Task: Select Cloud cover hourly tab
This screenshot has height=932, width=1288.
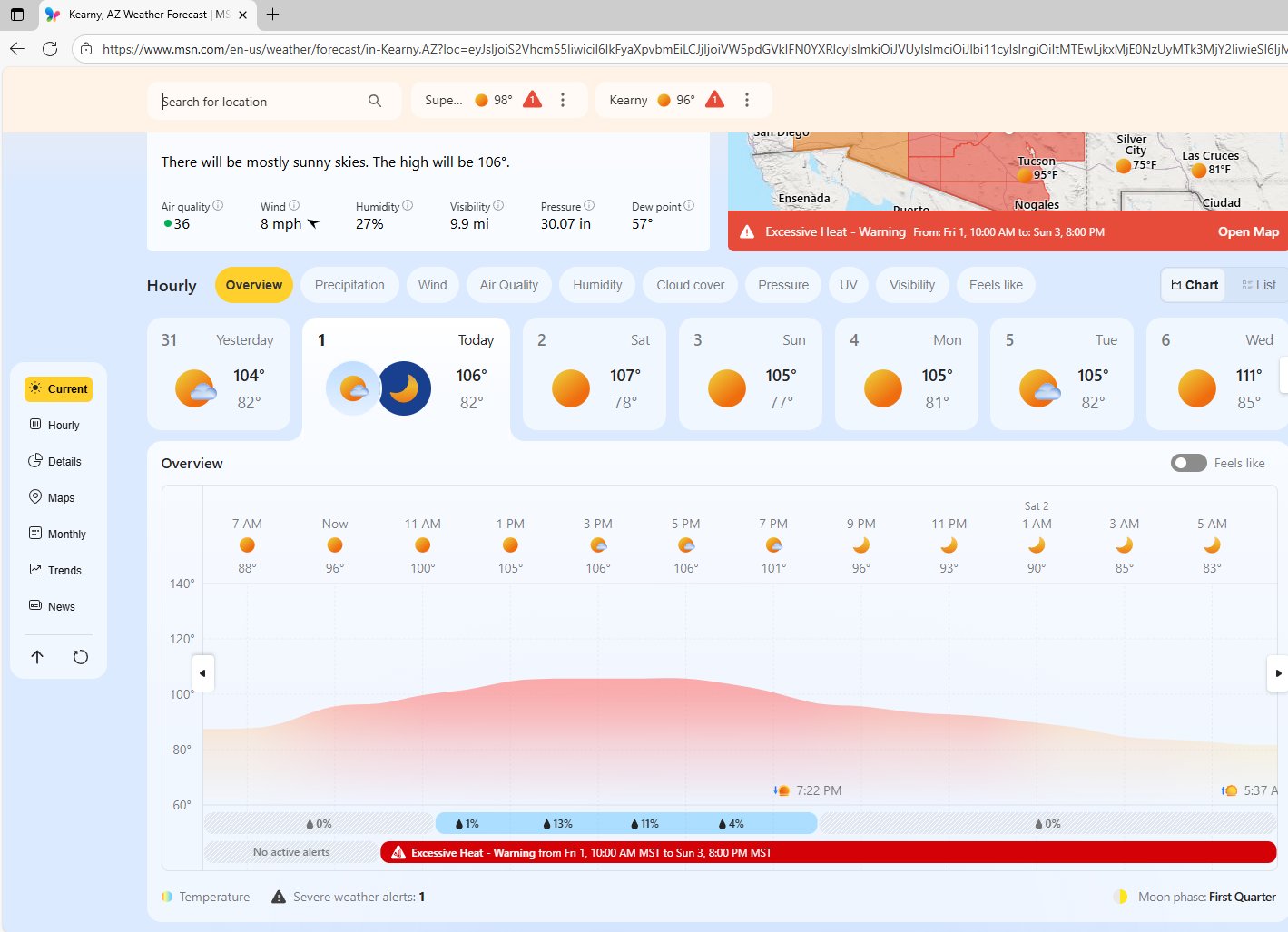Action: (x=690, y=285)
